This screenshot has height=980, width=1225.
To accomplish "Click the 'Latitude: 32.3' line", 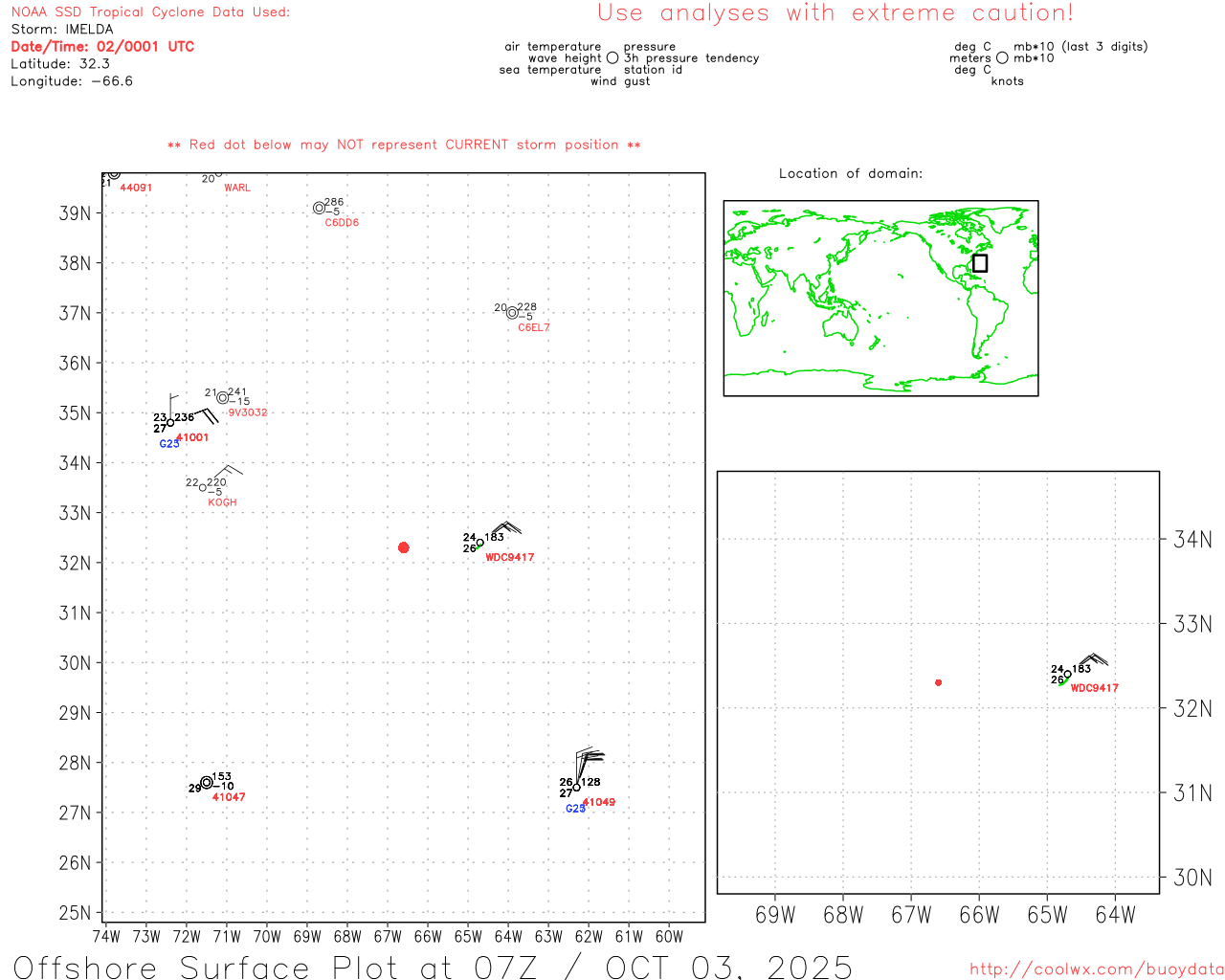I will point(60,64).
